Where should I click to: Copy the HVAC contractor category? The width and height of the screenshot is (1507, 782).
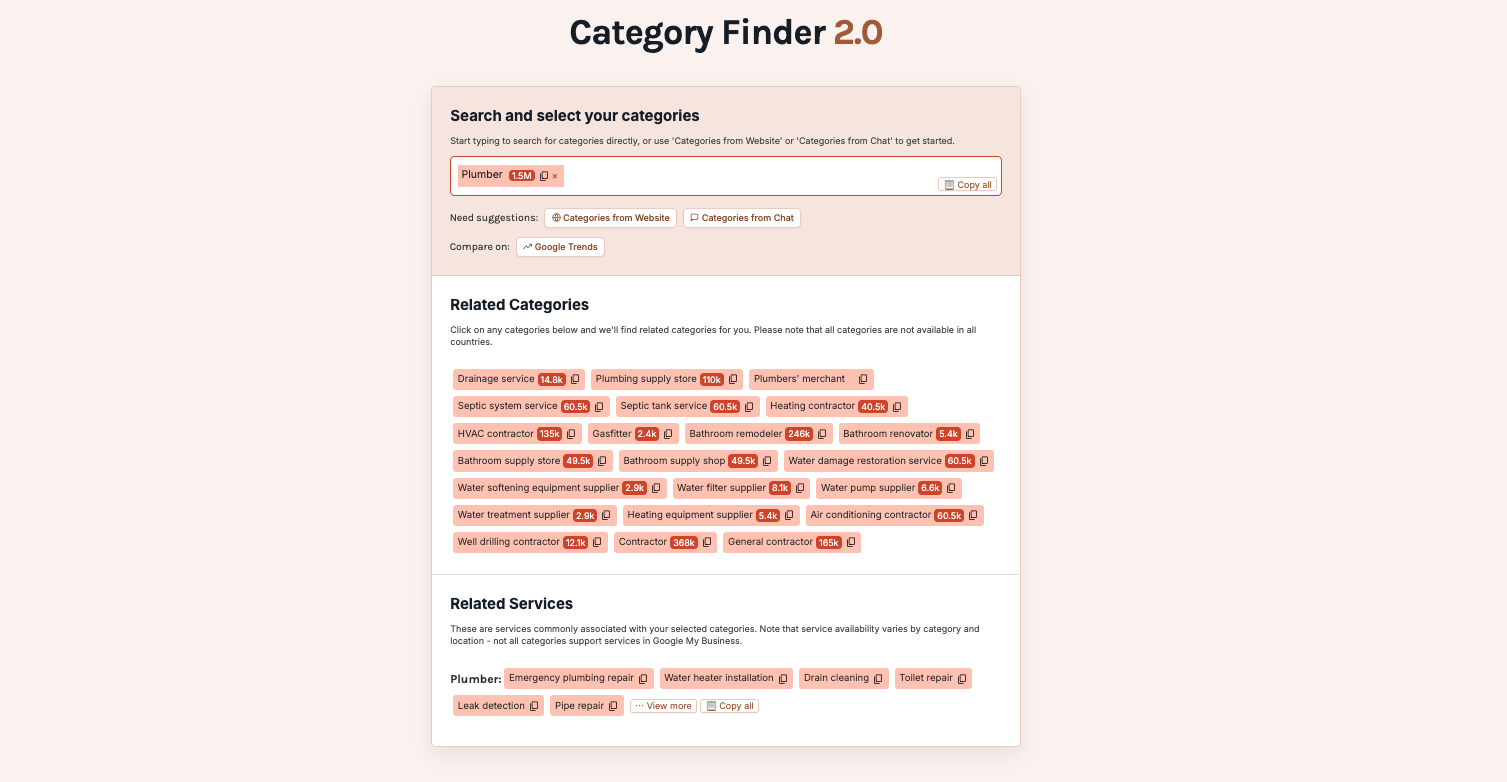coord(571,433)
